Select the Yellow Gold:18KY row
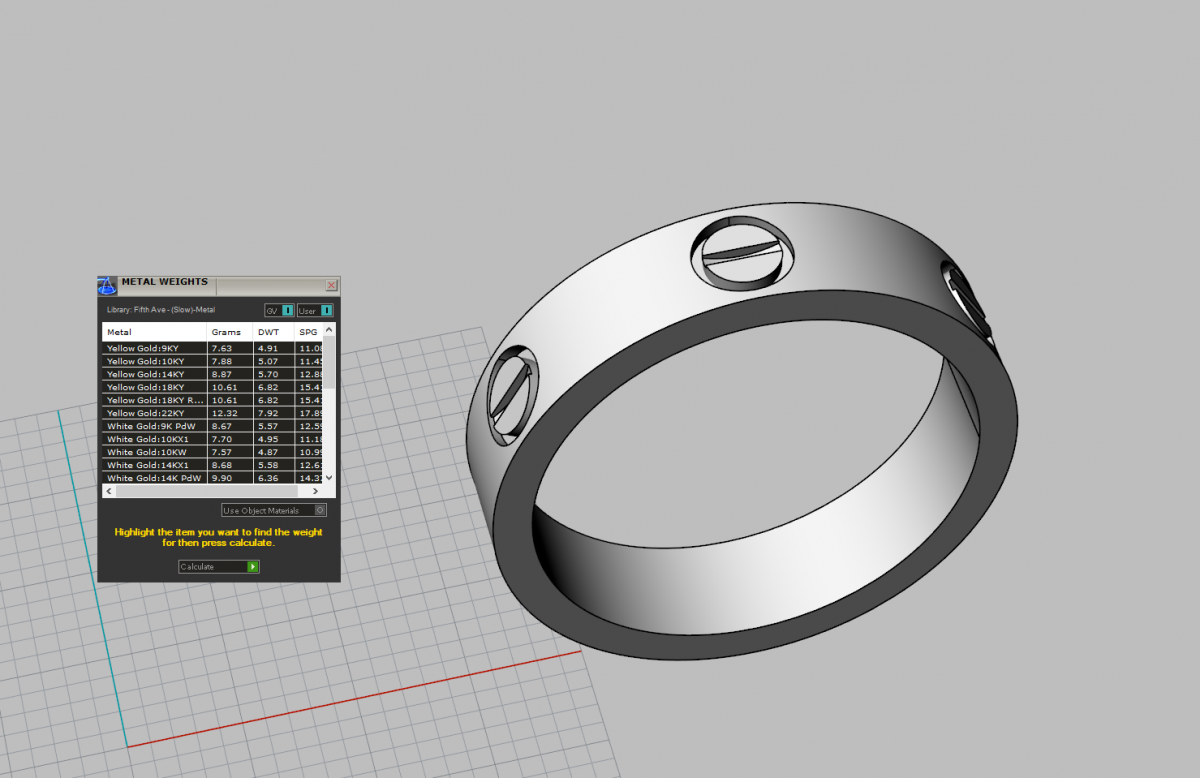Viewport: 1200px width, 778px height. pyautogui.click(x=212, y=386)
